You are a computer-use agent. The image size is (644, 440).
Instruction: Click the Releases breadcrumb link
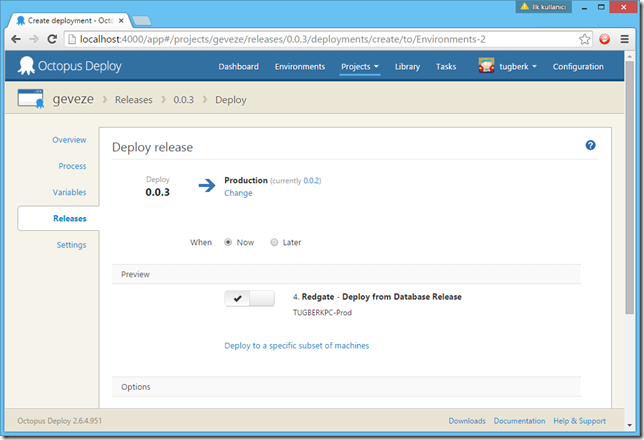133,100
